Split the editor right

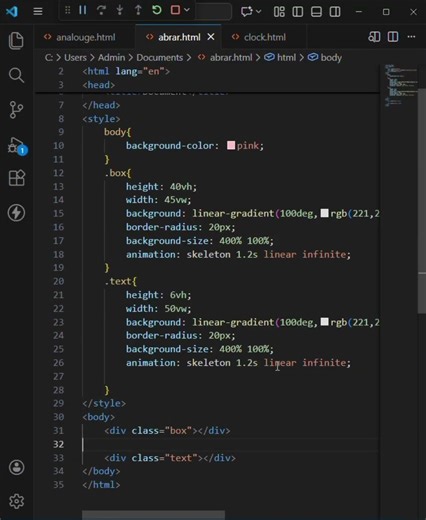(393, 37)
